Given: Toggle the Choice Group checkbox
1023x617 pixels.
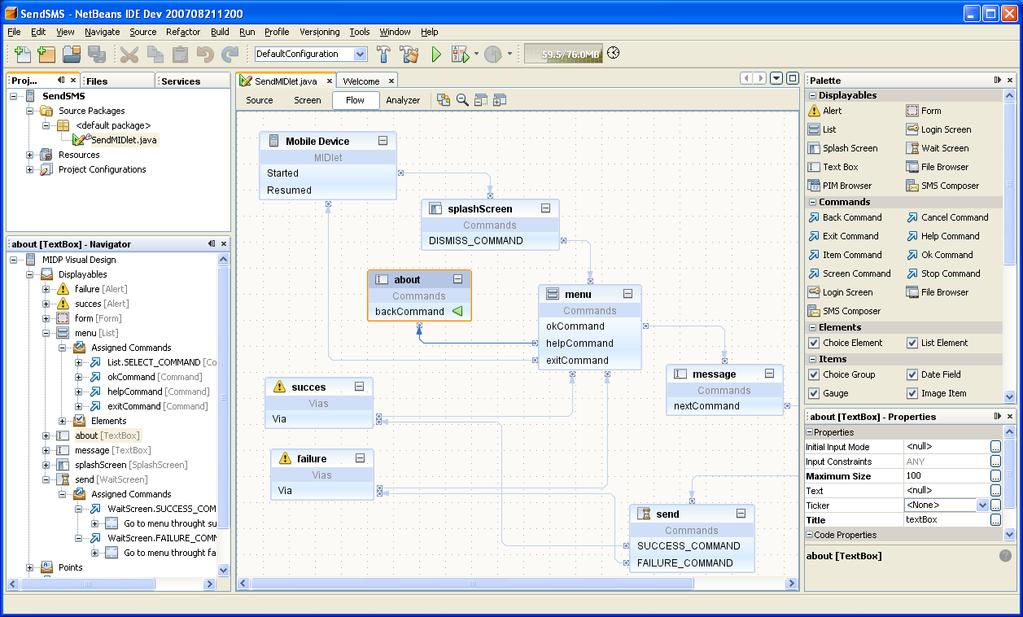Looking at the screenshot, I should 814,375.
